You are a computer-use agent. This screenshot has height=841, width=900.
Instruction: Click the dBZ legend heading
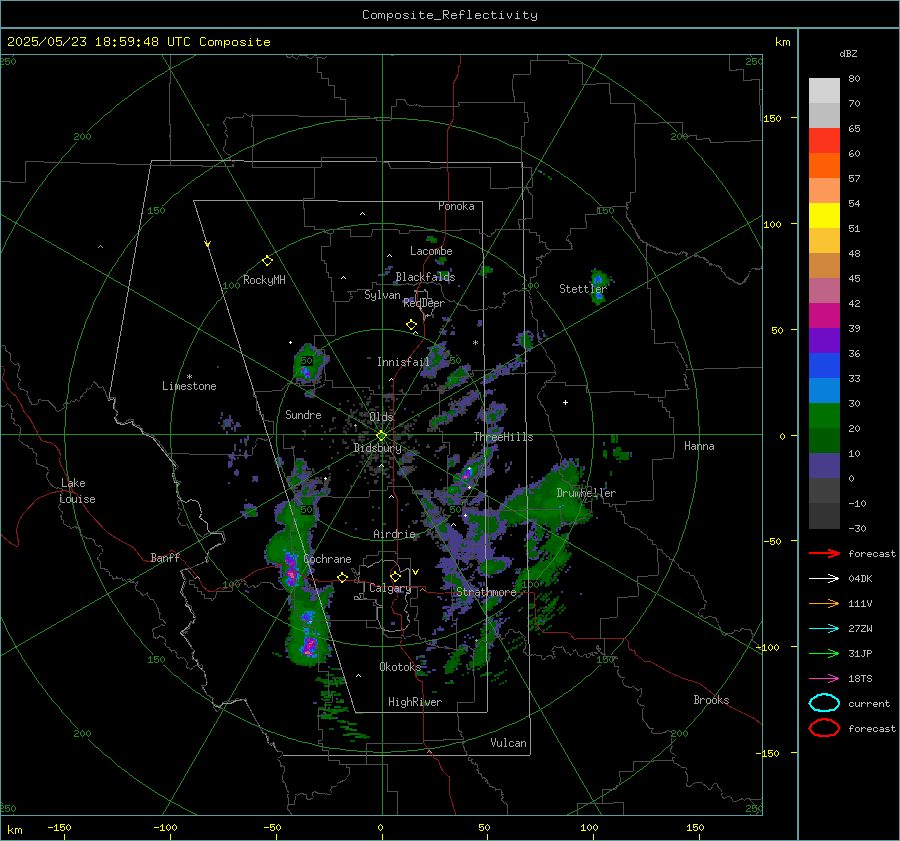point(848,53)
